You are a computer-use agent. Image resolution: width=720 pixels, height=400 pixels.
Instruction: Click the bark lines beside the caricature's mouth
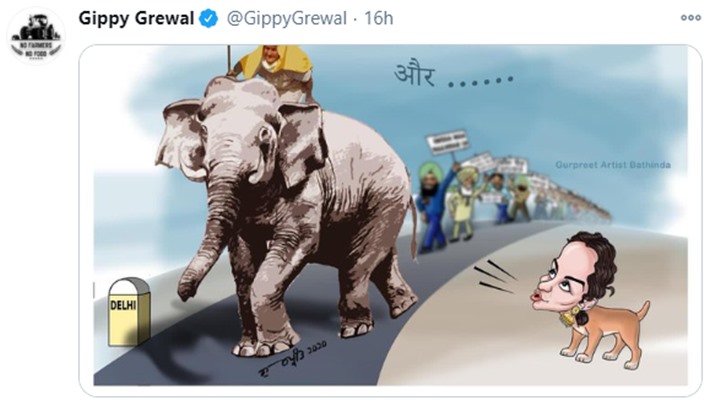click(495, 277)
